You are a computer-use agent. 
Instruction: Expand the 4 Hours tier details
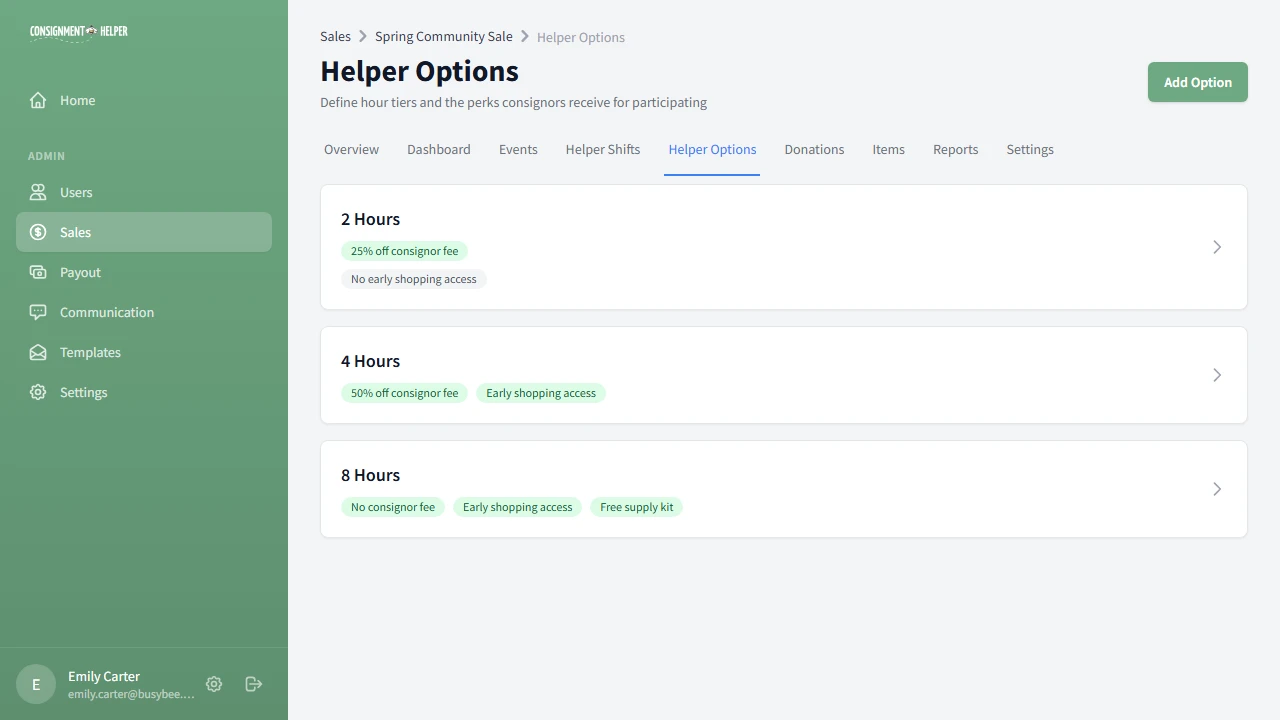point(1217,375)
